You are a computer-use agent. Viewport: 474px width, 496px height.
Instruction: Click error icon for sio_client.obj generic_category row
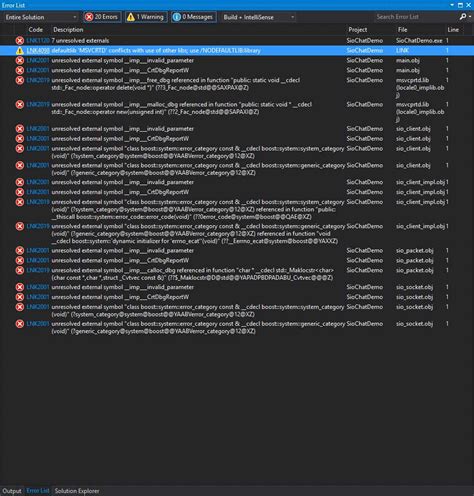[x=20, y=166]
